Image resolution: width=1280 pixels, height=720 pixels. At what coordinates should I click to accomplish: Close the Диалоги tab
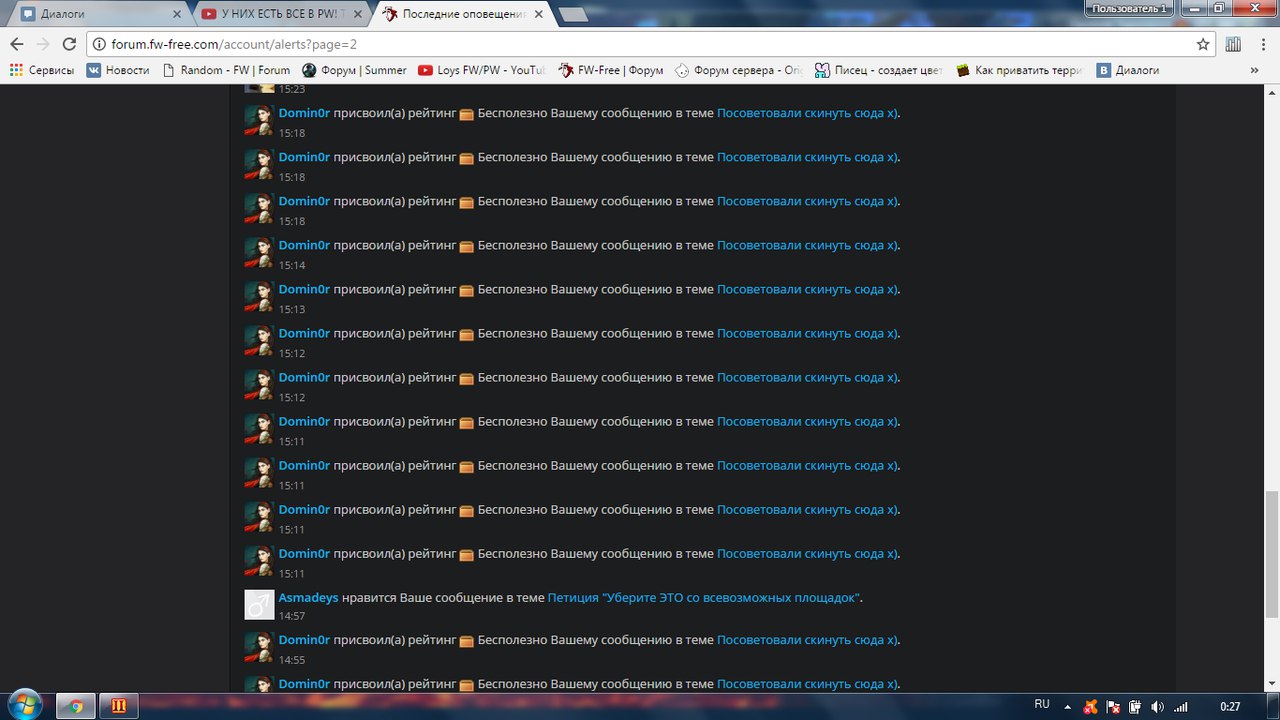(177, 14)
